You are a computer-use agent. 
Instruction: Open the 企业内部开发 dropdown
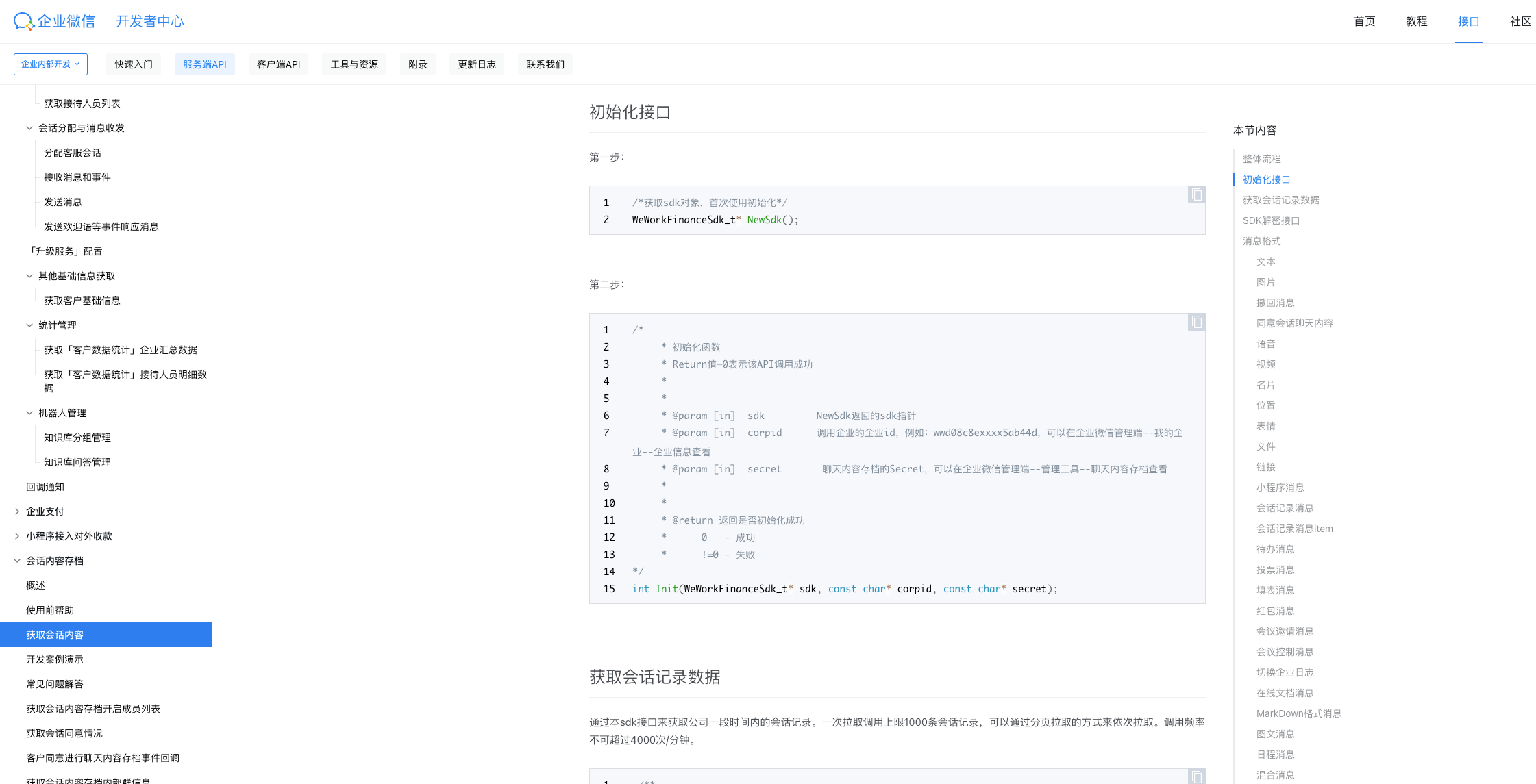click(x=51, y=64)
